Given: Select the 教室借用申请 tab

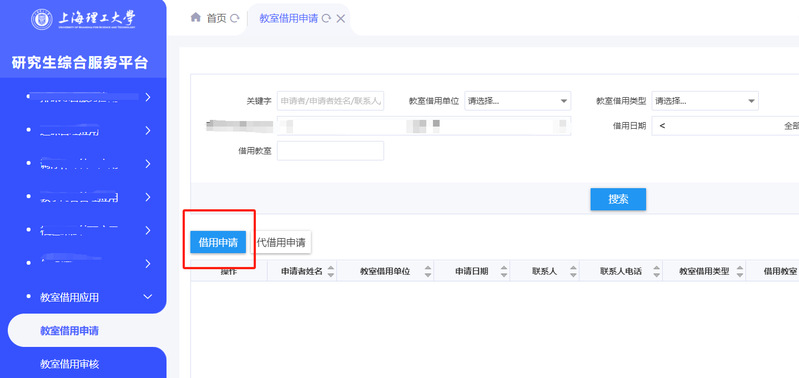Looking at the screenshot, I should 288,19.
